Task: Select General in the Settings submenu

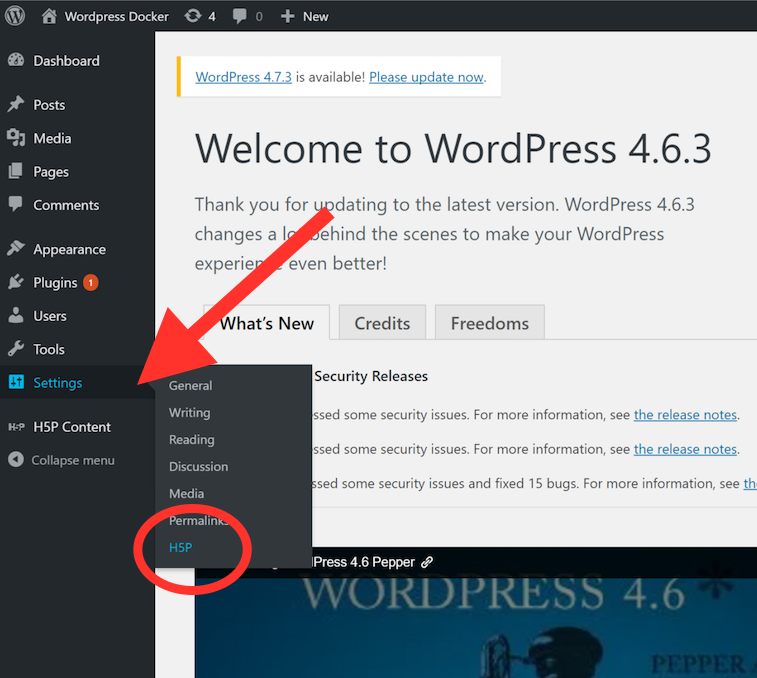Action: [x=190, y=386]
